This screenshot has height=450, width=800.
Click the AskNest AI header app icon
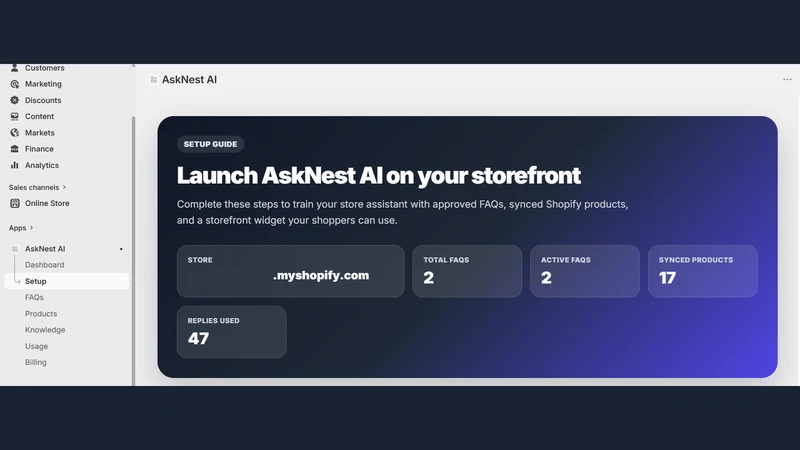tap(154, 80)
